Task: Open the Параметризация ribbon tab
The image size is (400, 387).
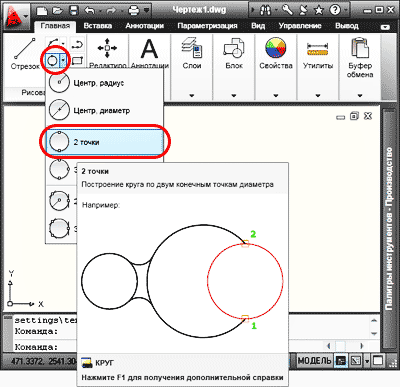Action: tap(207, 26)
